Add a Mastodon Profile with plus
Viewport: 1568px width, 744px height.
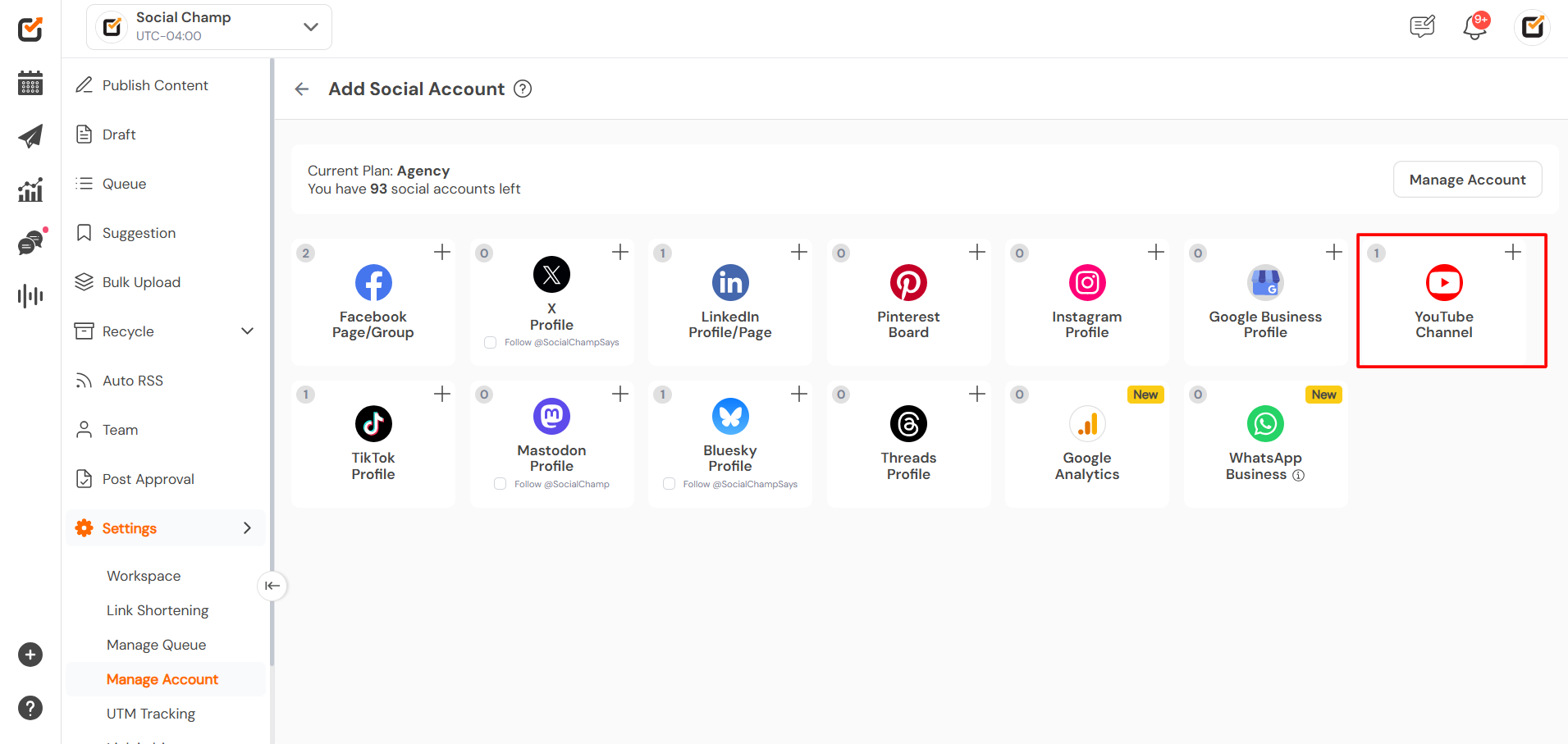pos(620,394)
